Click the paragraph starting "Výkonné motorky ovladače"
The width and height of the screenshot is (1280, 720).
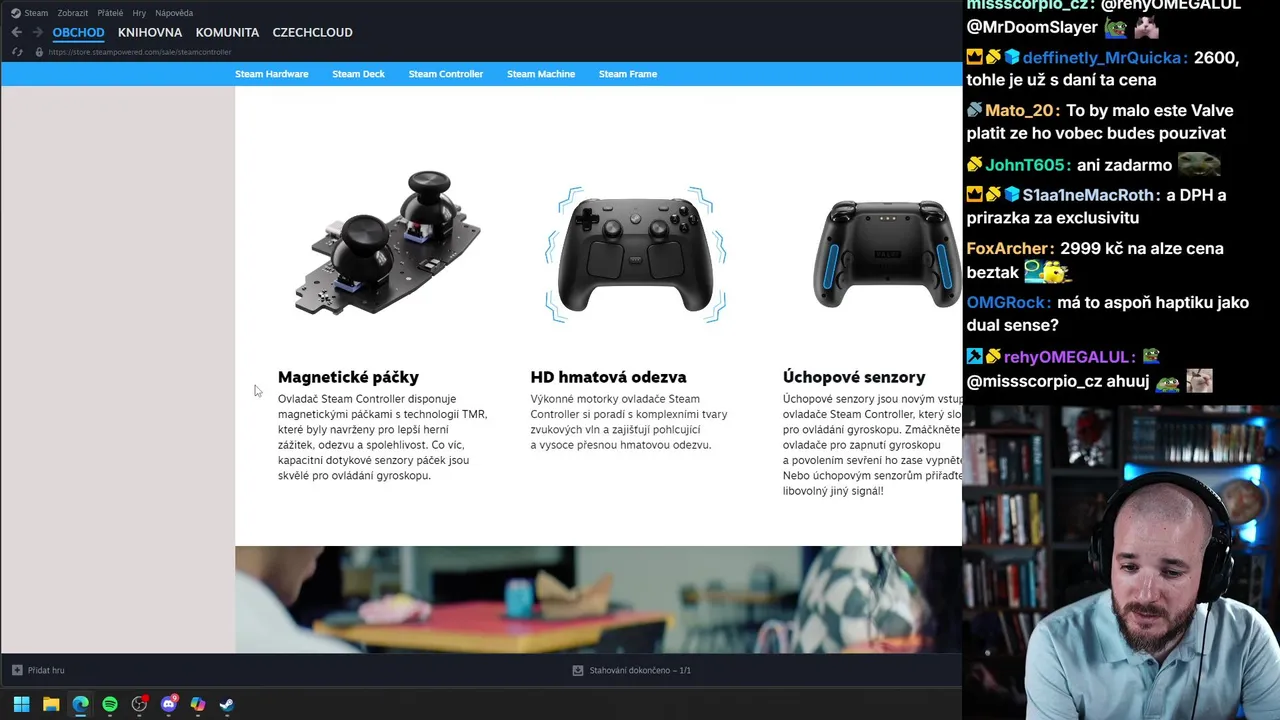pyautogui.click(x=629, y=422)
